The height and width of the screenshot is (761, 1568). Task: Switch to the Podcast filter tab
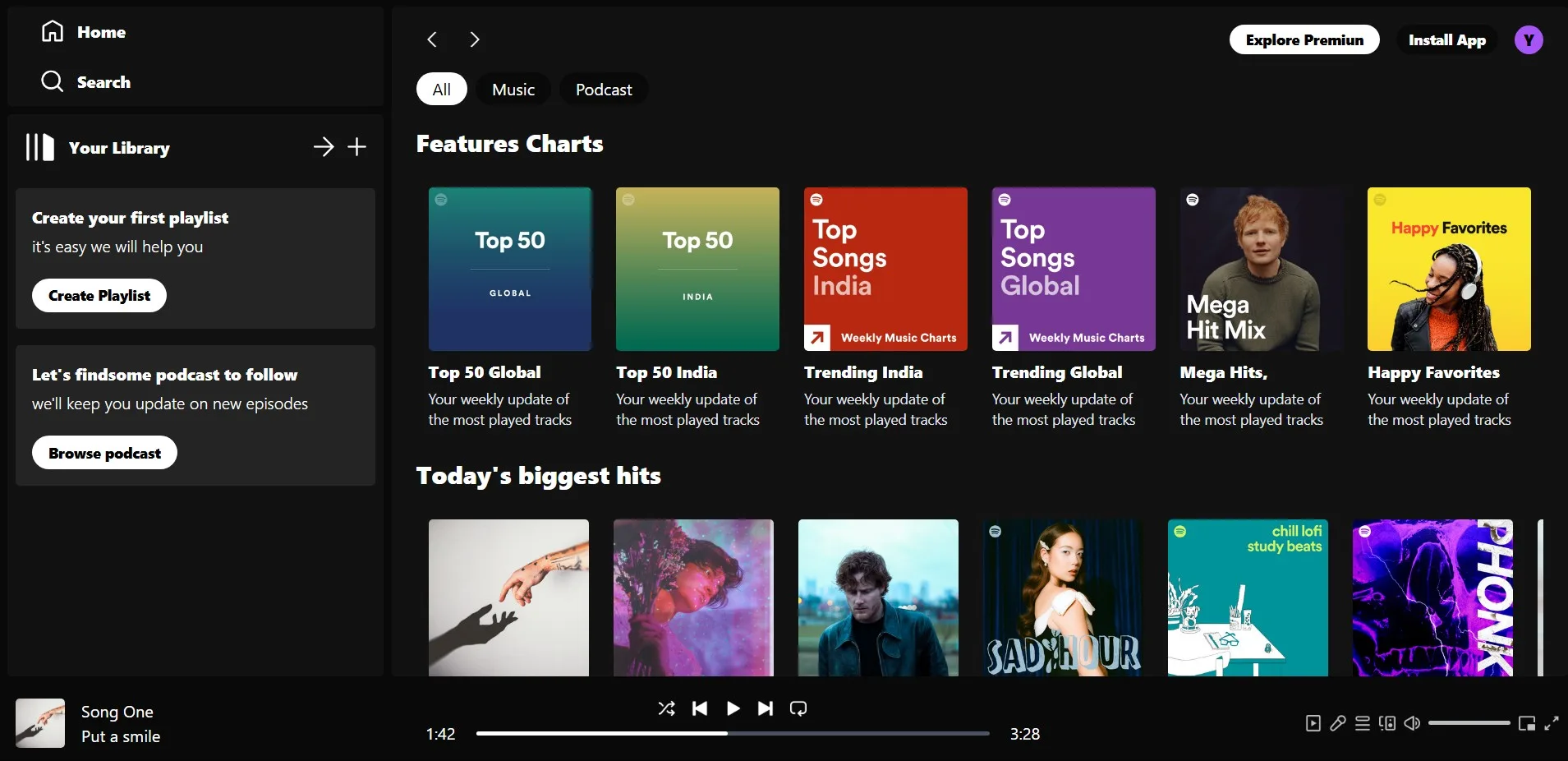click(604, 89)
